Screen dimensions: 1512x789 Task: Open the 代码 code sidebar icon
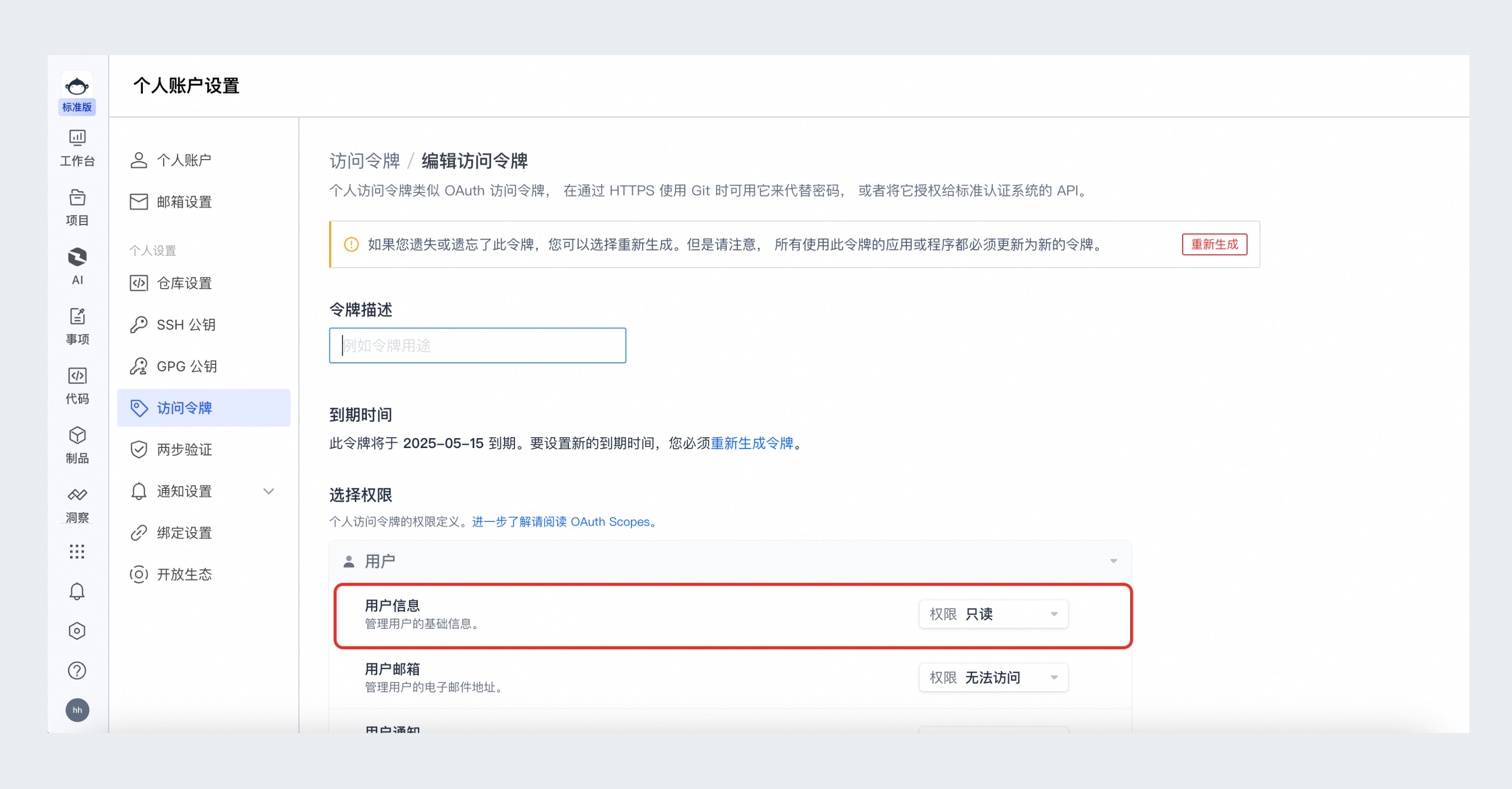click(x=77, y=386)
